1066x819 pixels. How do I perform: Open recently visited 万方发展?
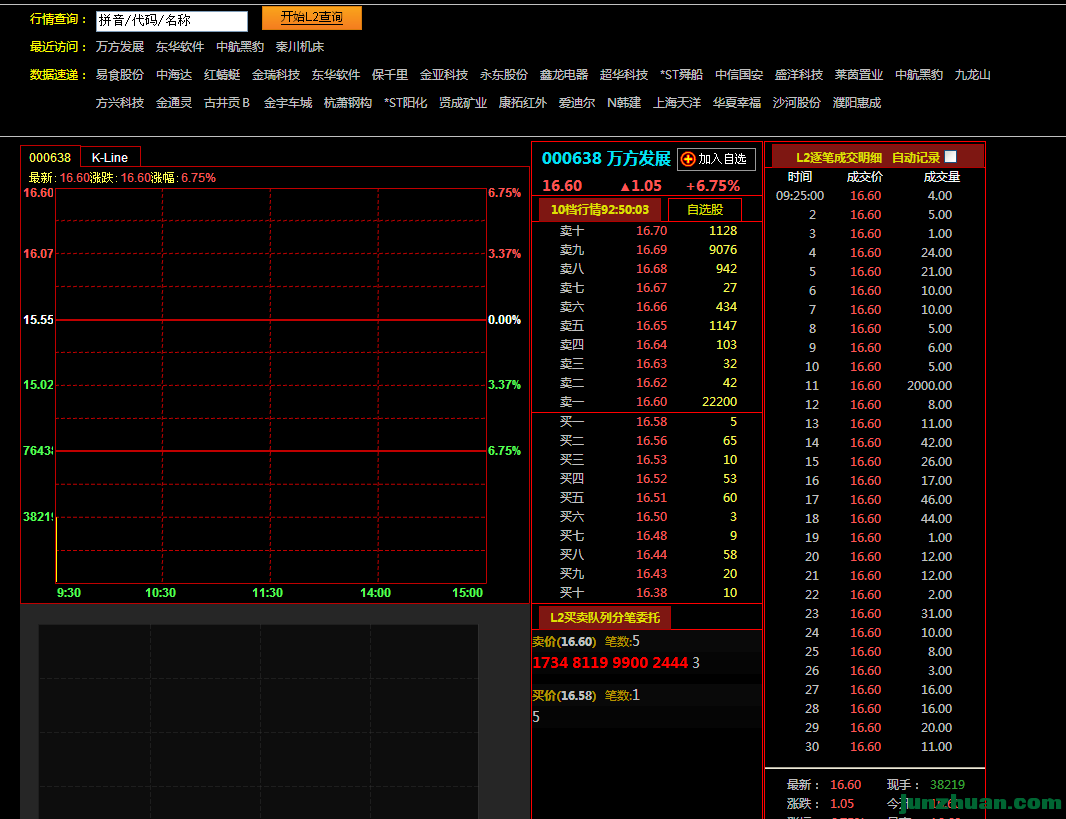tap(120, 47)
